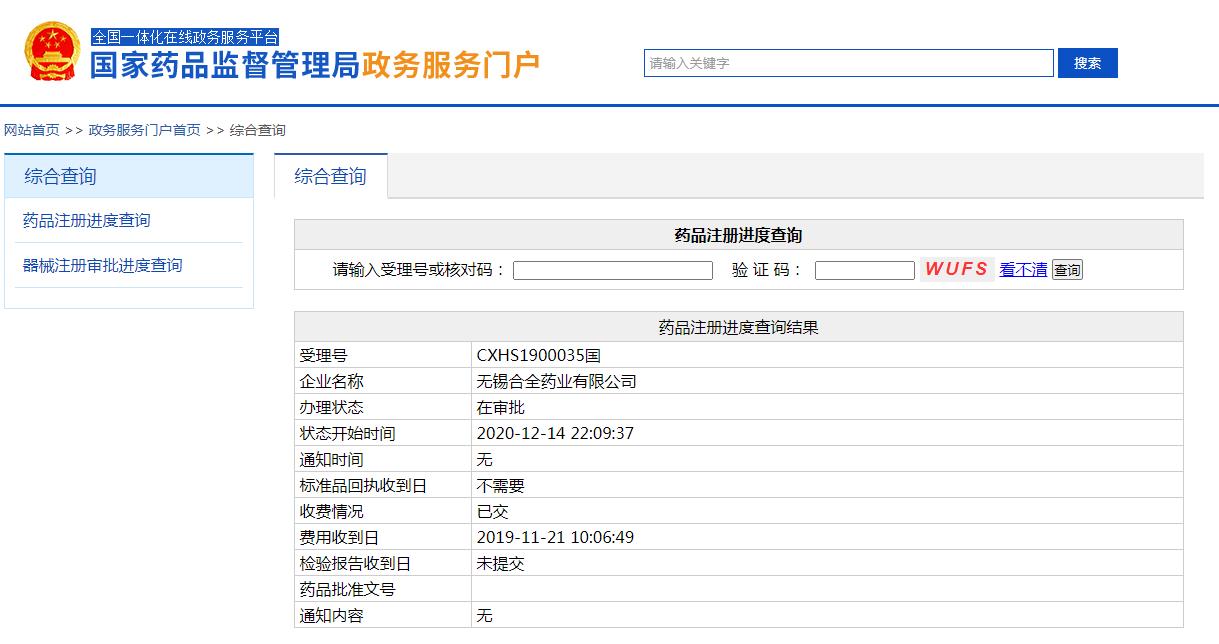
Task: Click 看不清 to refresh captcha
Action: pyautogui.click(x=1023, y=270)
